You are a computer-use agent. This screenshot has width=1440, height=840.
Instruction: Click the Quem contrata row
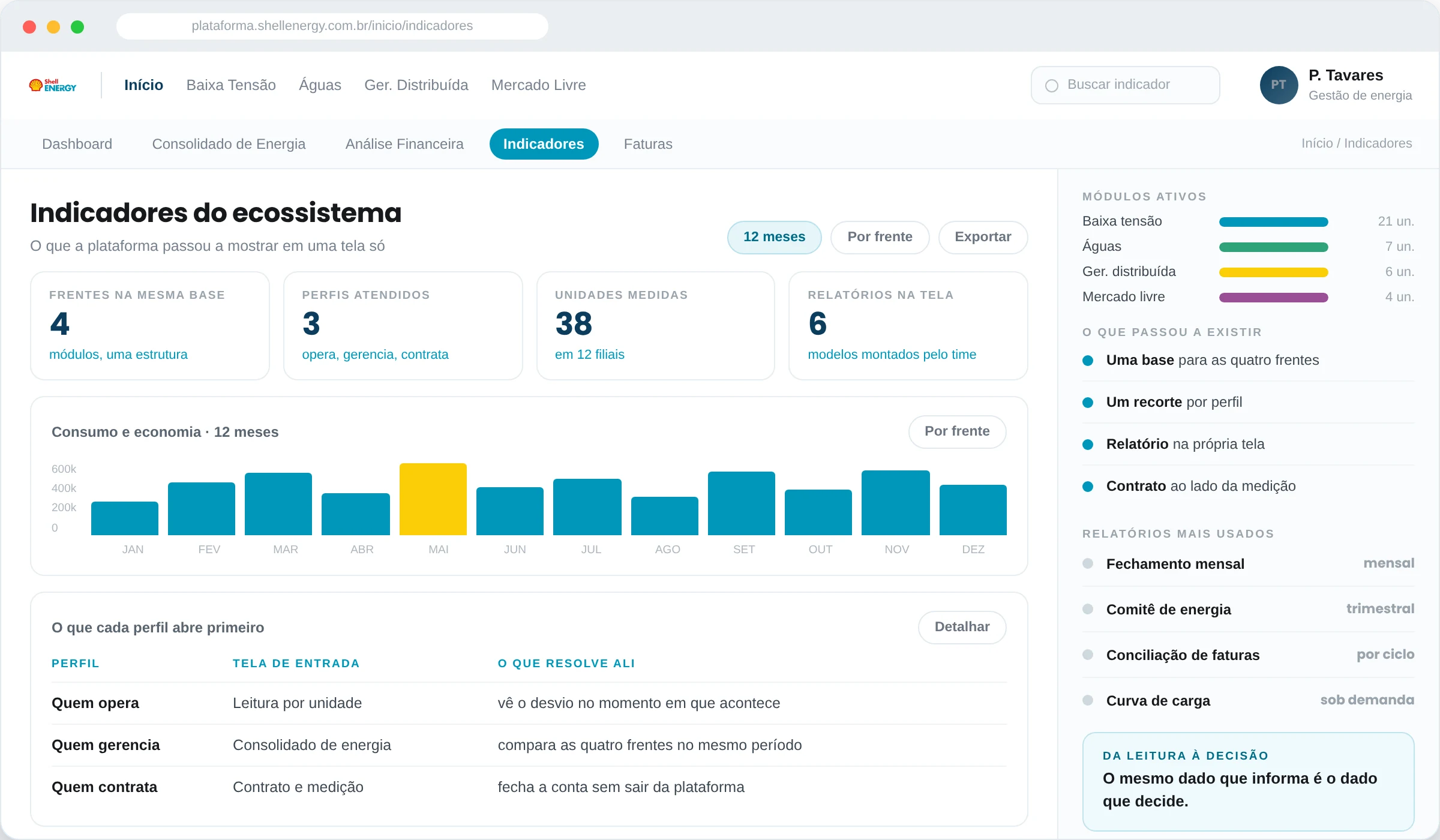click(529, 787)
